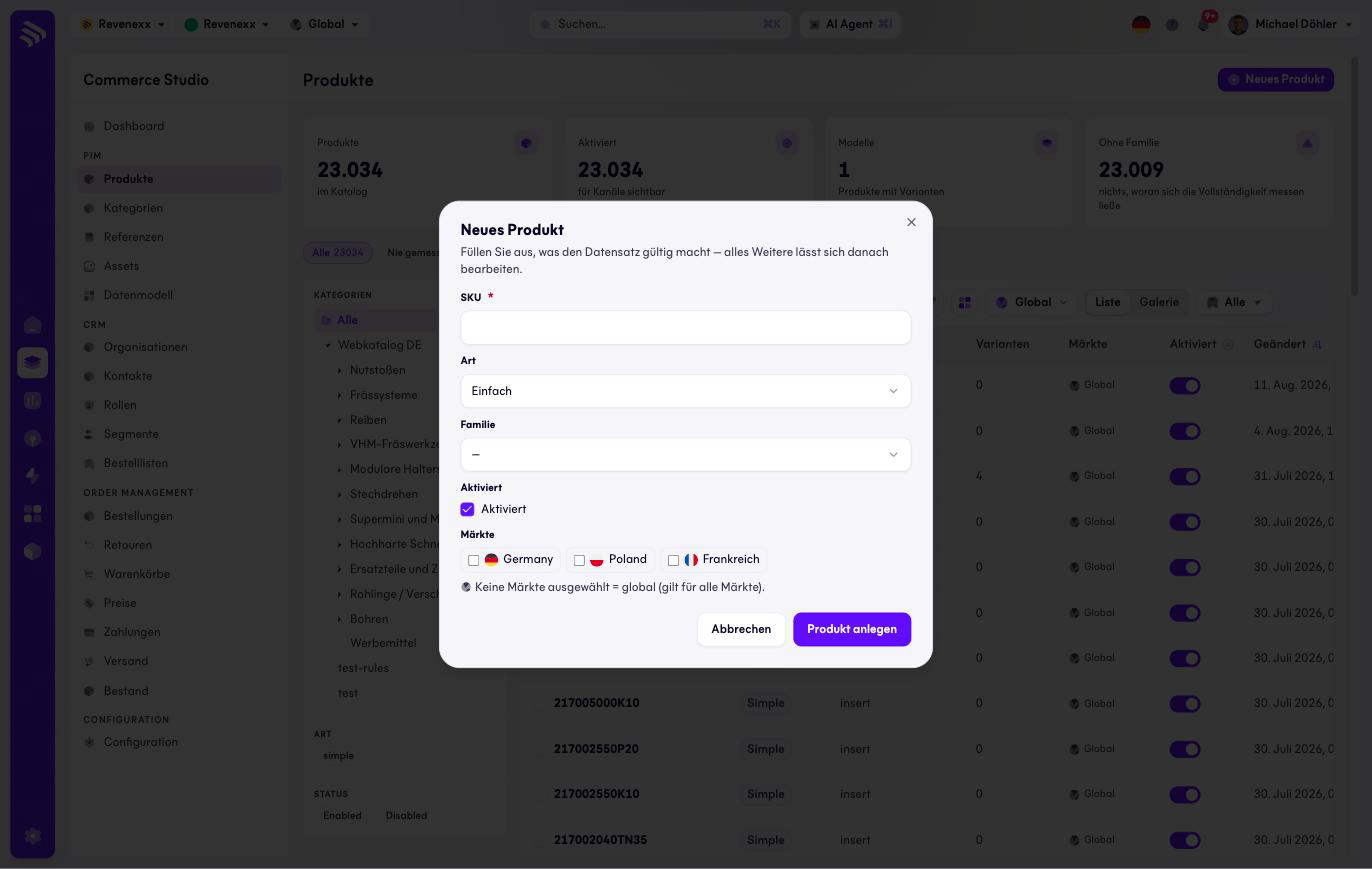
Task: Expand the Michael Döhler user menu
Action: (x=1295, y=24)
